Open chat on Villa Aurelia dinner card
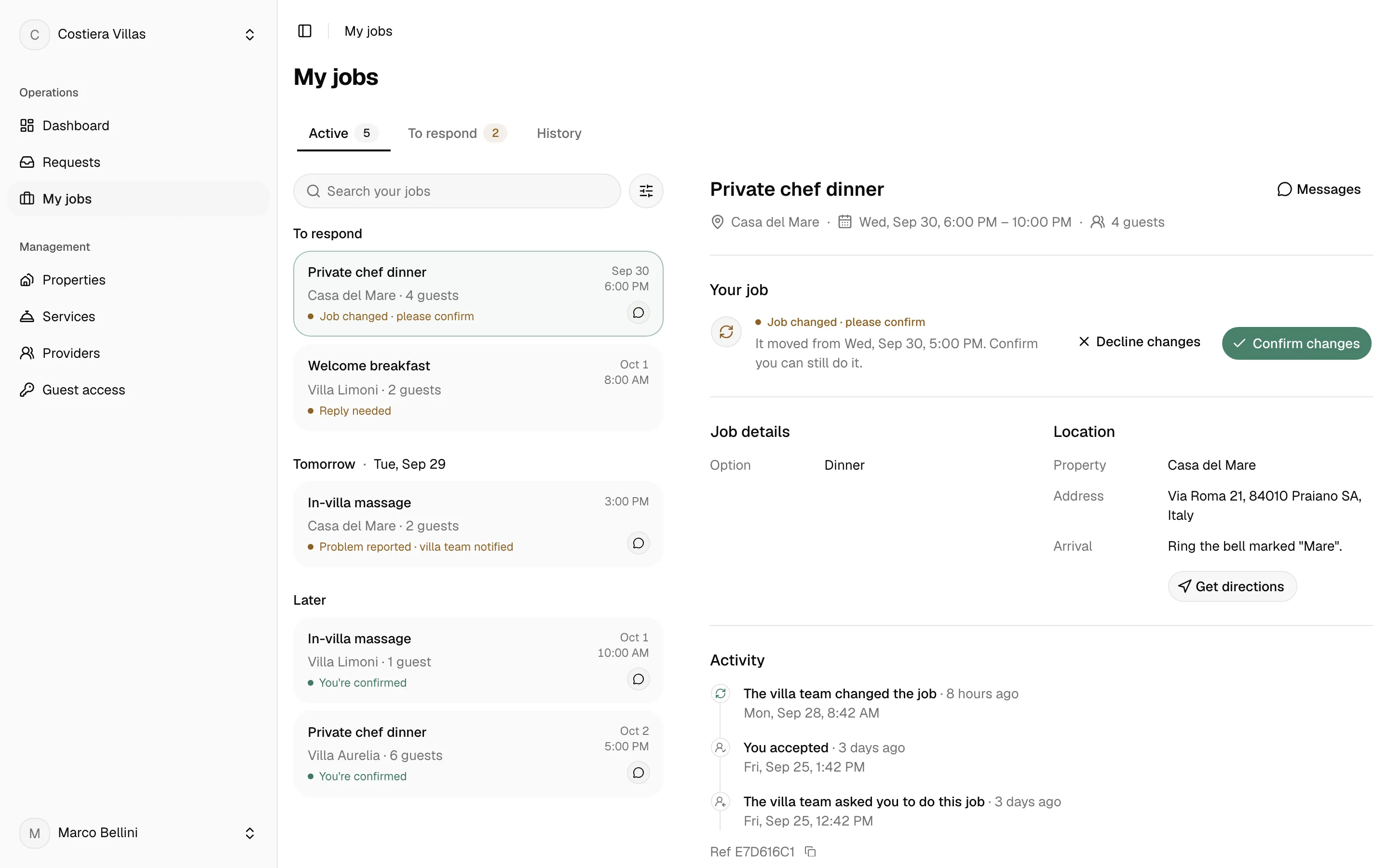The height and width of the screenshot is (868, 1389). [638, 773]
